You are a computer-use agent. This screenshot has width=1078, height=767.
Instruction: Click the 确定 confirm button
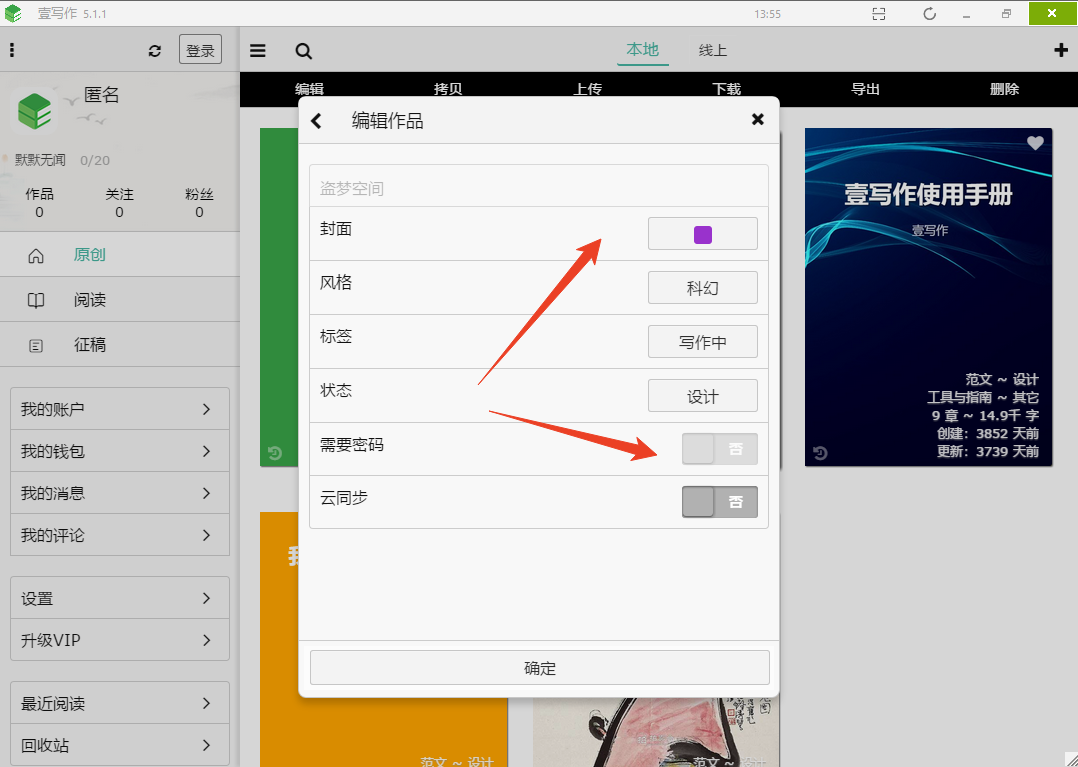point(540,667)
